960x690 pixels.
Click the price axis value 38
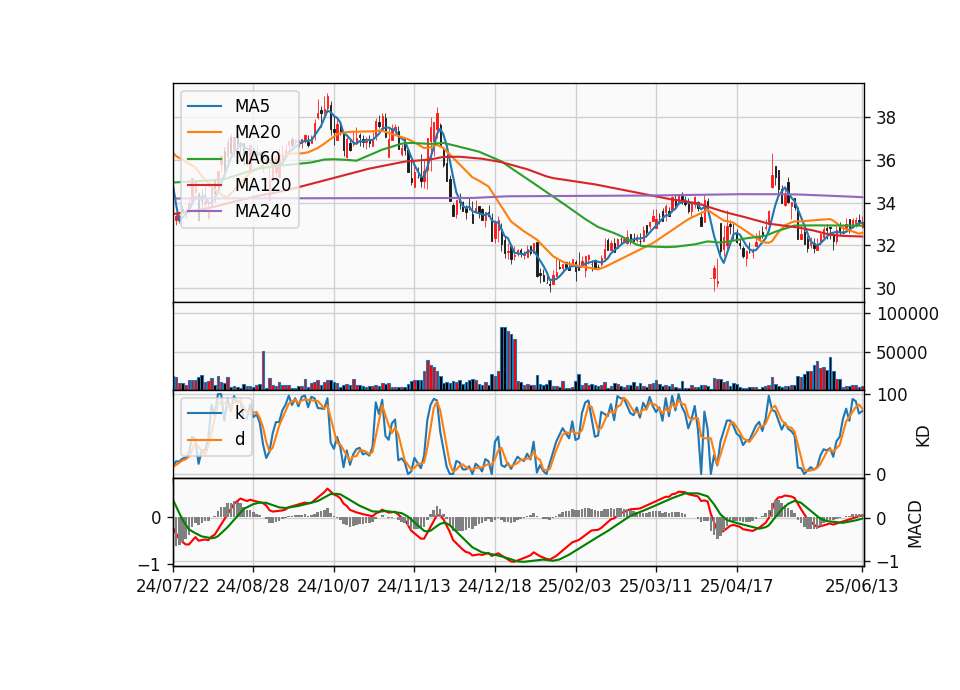(x=886, y=118)
